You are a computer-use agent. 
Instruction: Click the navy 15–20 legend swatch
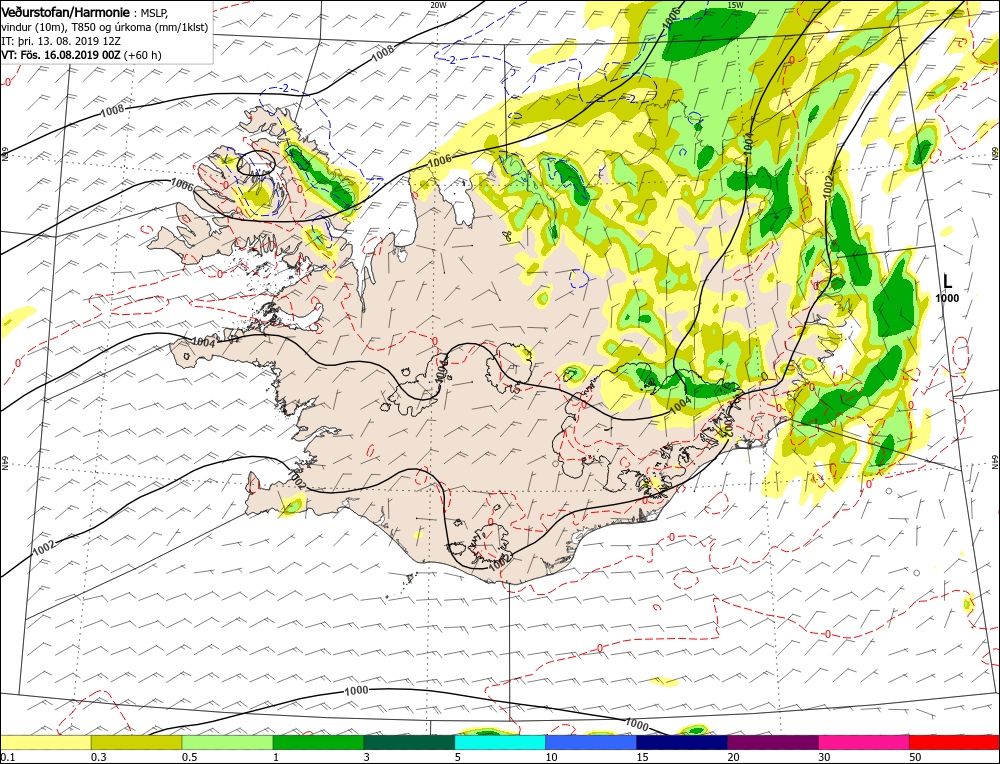(x=682, y=742)
